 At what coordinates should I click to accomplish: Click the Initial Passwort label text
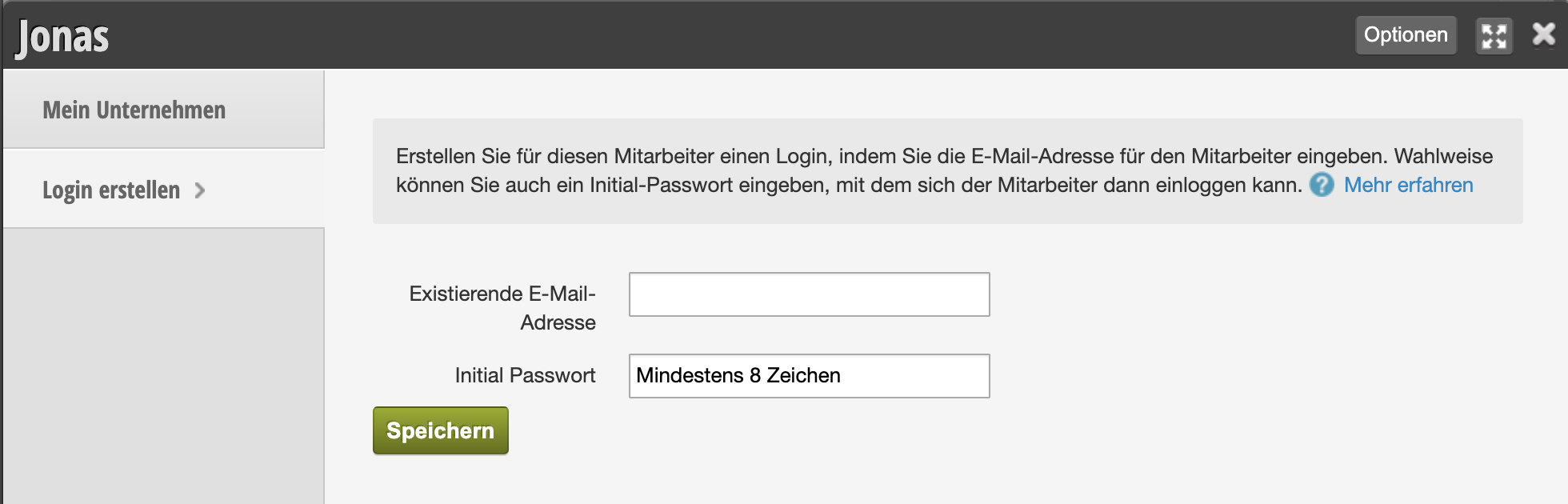525,375
